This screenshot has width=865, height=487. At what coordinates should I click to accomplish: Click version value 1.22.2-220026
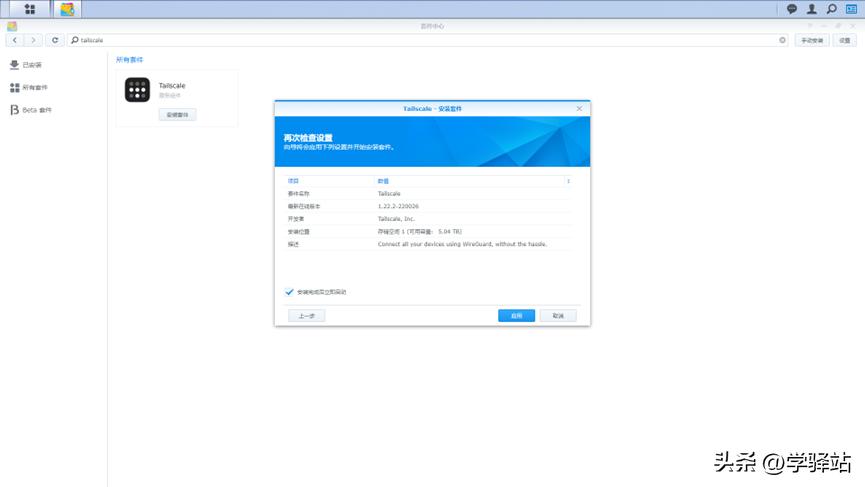398,206
